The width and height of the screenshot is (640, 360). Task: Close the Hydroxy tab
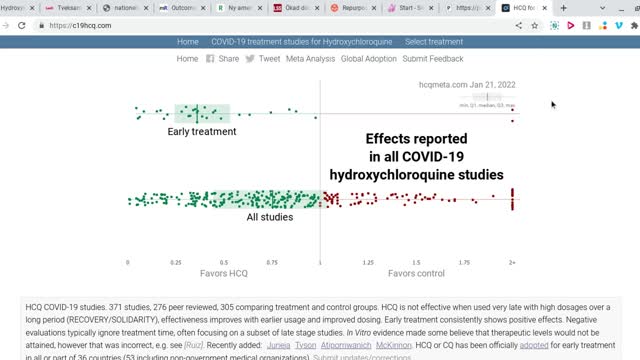pos(32,8)
